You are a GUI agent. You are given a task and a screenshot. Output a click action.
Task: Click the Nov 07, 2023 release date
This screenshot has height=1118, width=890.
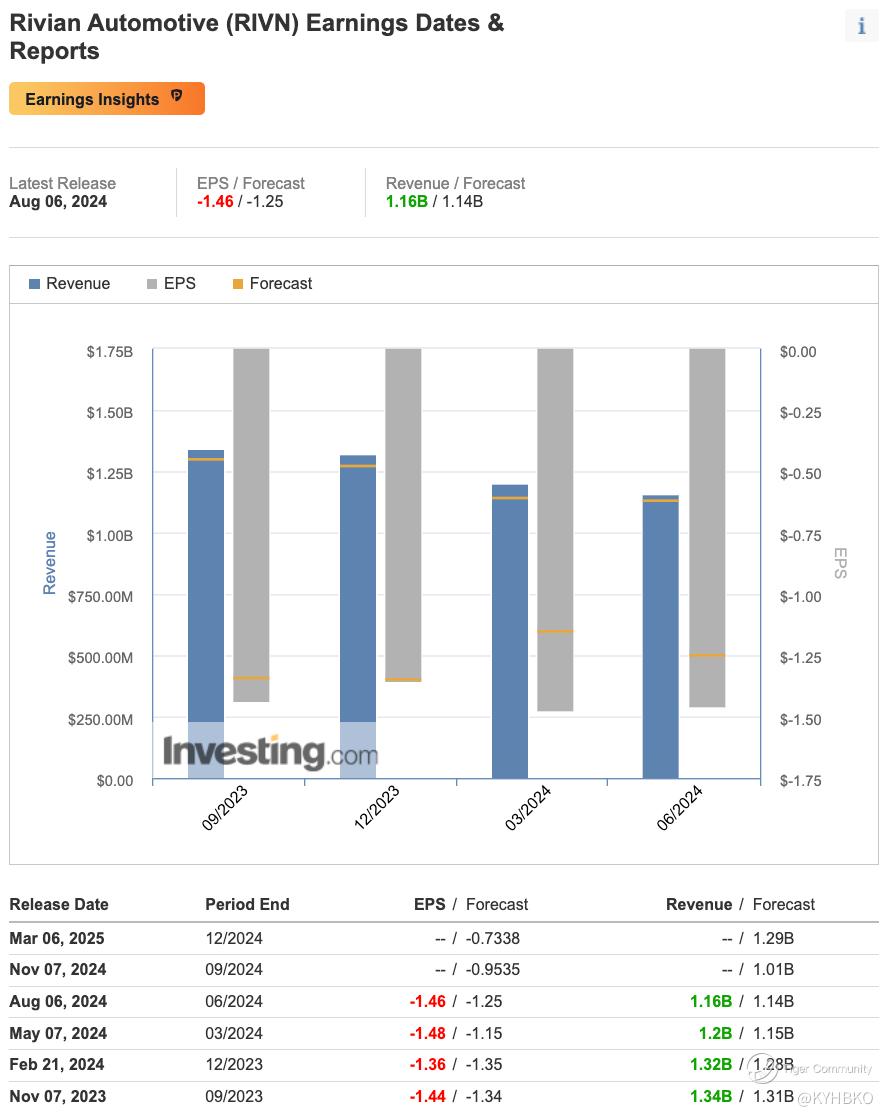click(x=58, y=1096)
